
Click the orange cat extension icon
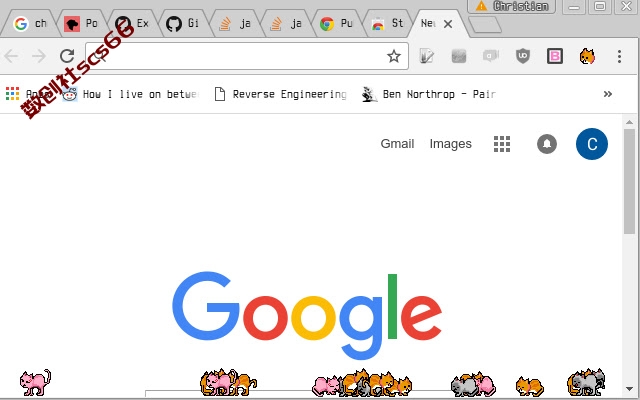(x=587, y=56)
